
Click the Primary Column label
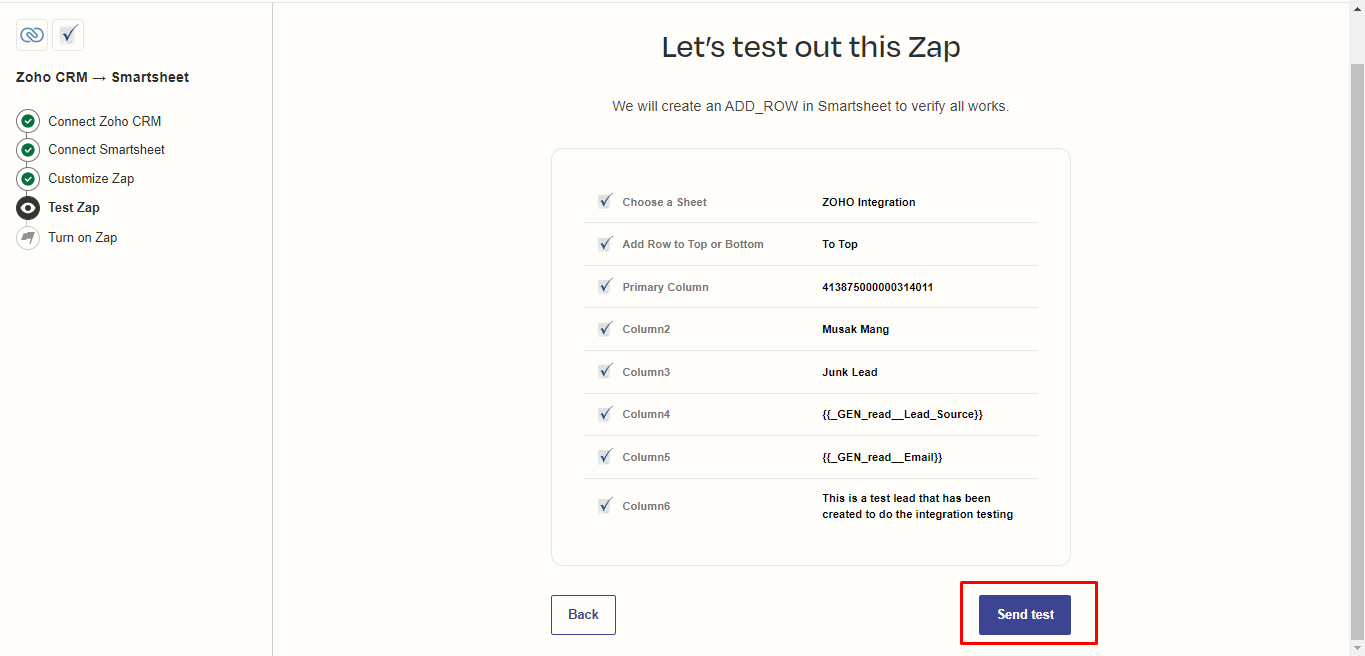click(665, 287)
